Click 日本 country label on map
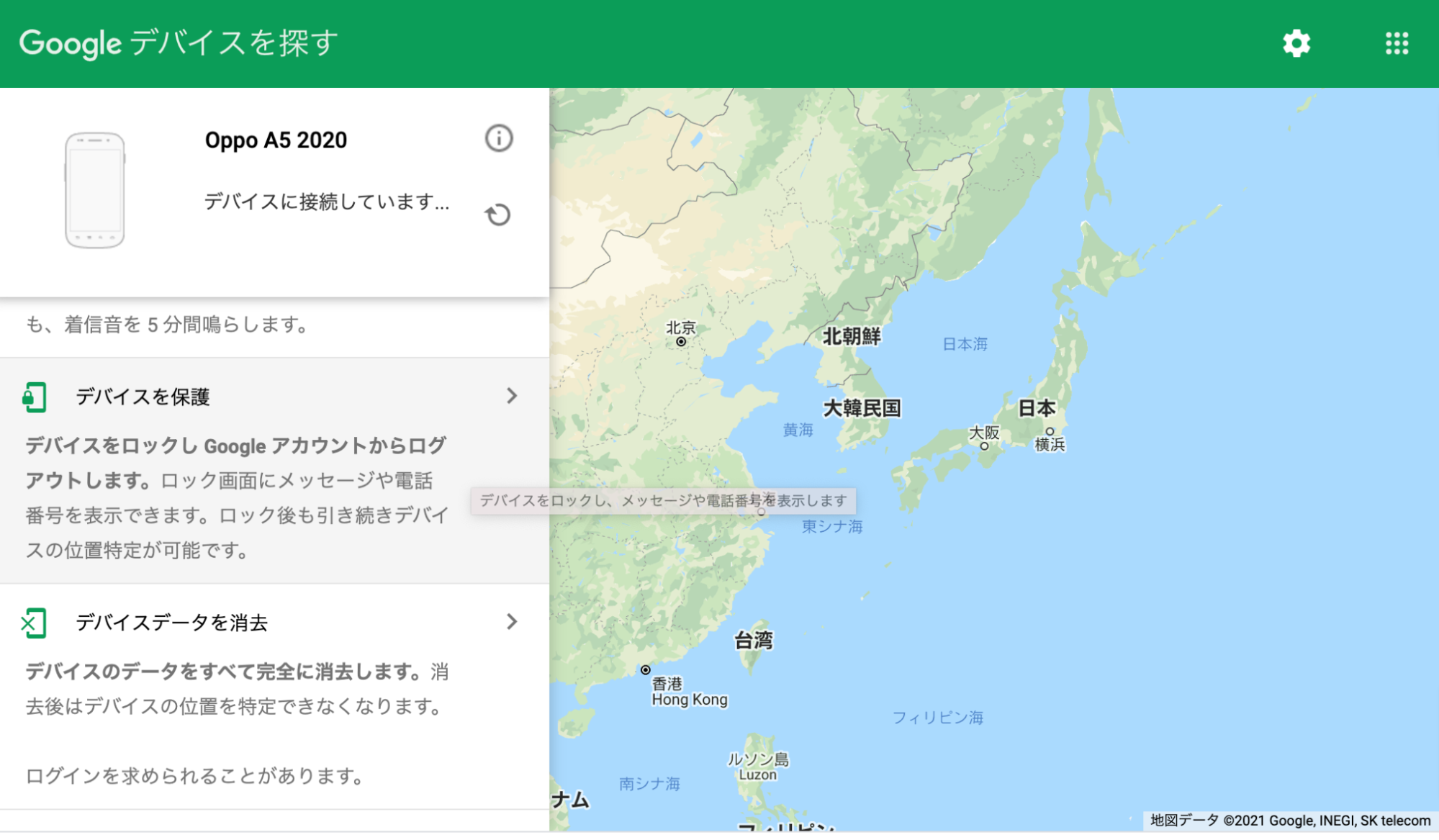1439x840 pixels. tap(1037, 409)
